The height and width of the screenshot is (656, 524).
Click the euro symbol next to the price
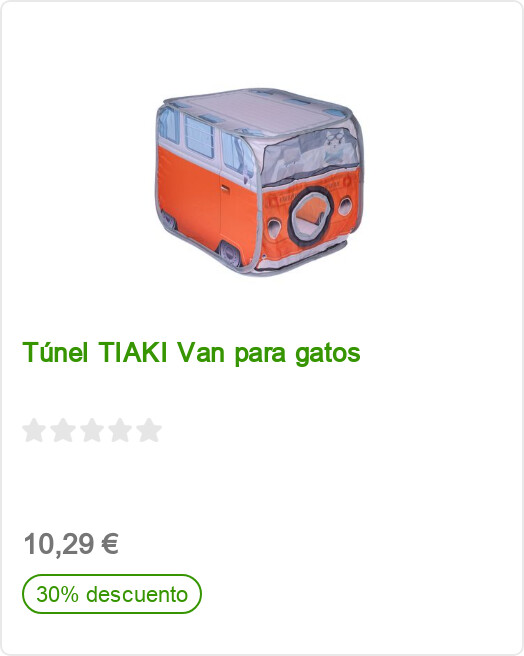tap(110, 544)
